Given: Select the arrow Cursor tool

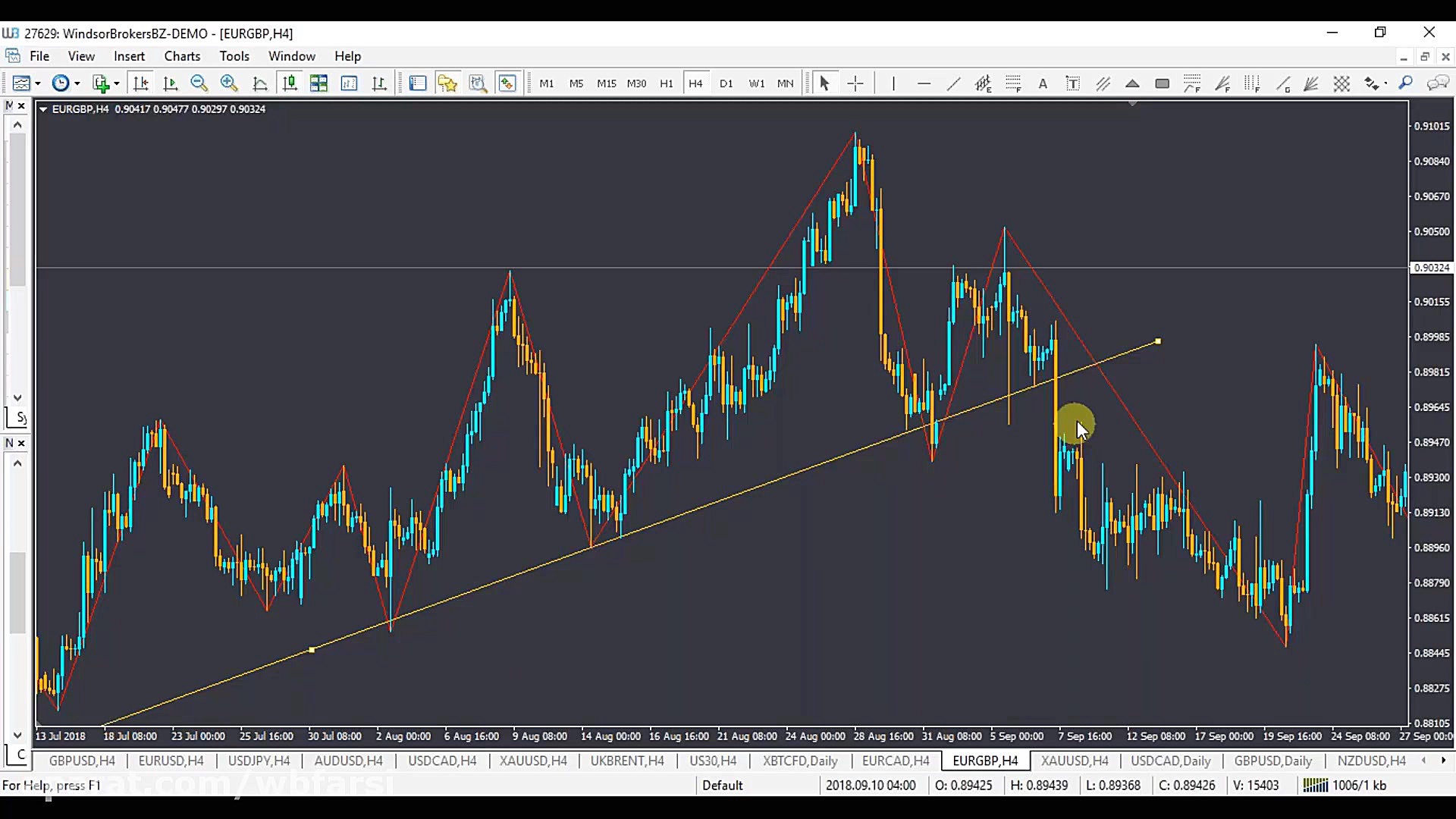Looking at the screenshot, I should point(825,83).
